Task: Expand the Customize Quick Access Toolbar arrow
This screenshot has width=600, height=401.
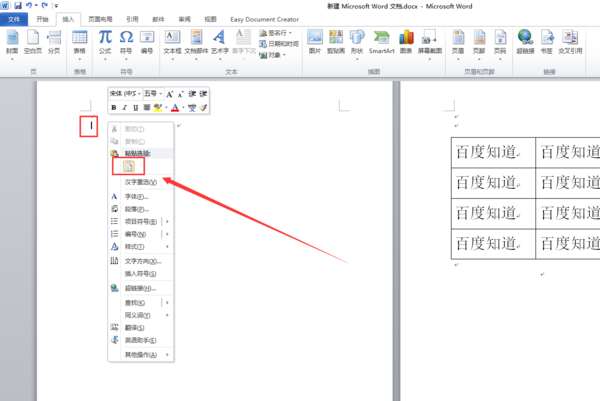Action: point(56,6)
